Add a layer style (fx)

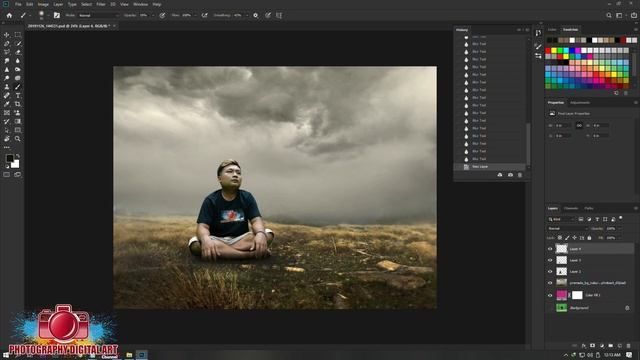pyautogui.click(x=584, y=346)
